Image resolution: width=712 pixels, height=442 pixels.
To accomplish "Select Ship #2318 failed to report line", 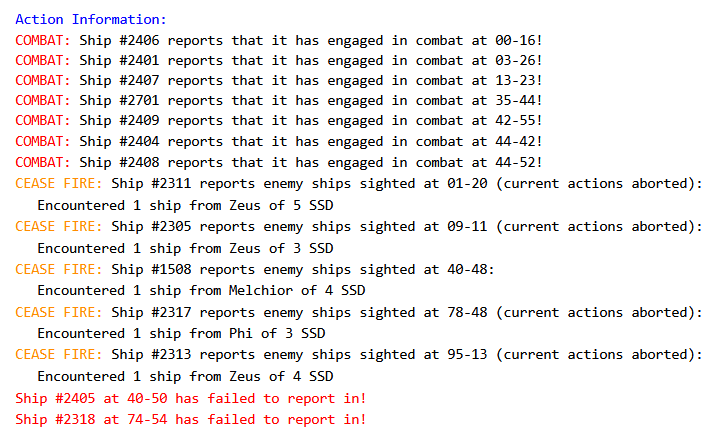I will click(191, 420).
